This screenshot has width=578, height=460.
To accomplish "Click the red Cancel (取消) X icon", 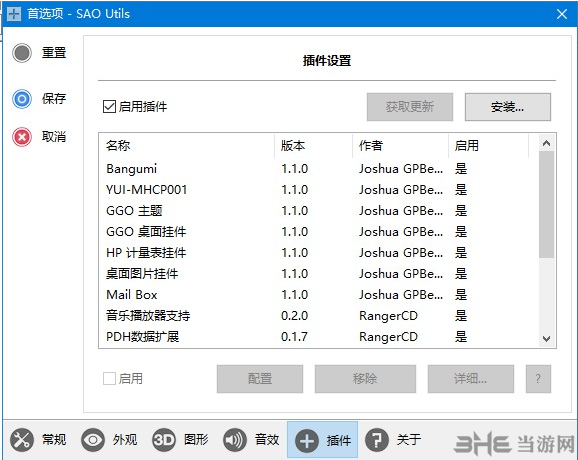I will tap(22, 137).
